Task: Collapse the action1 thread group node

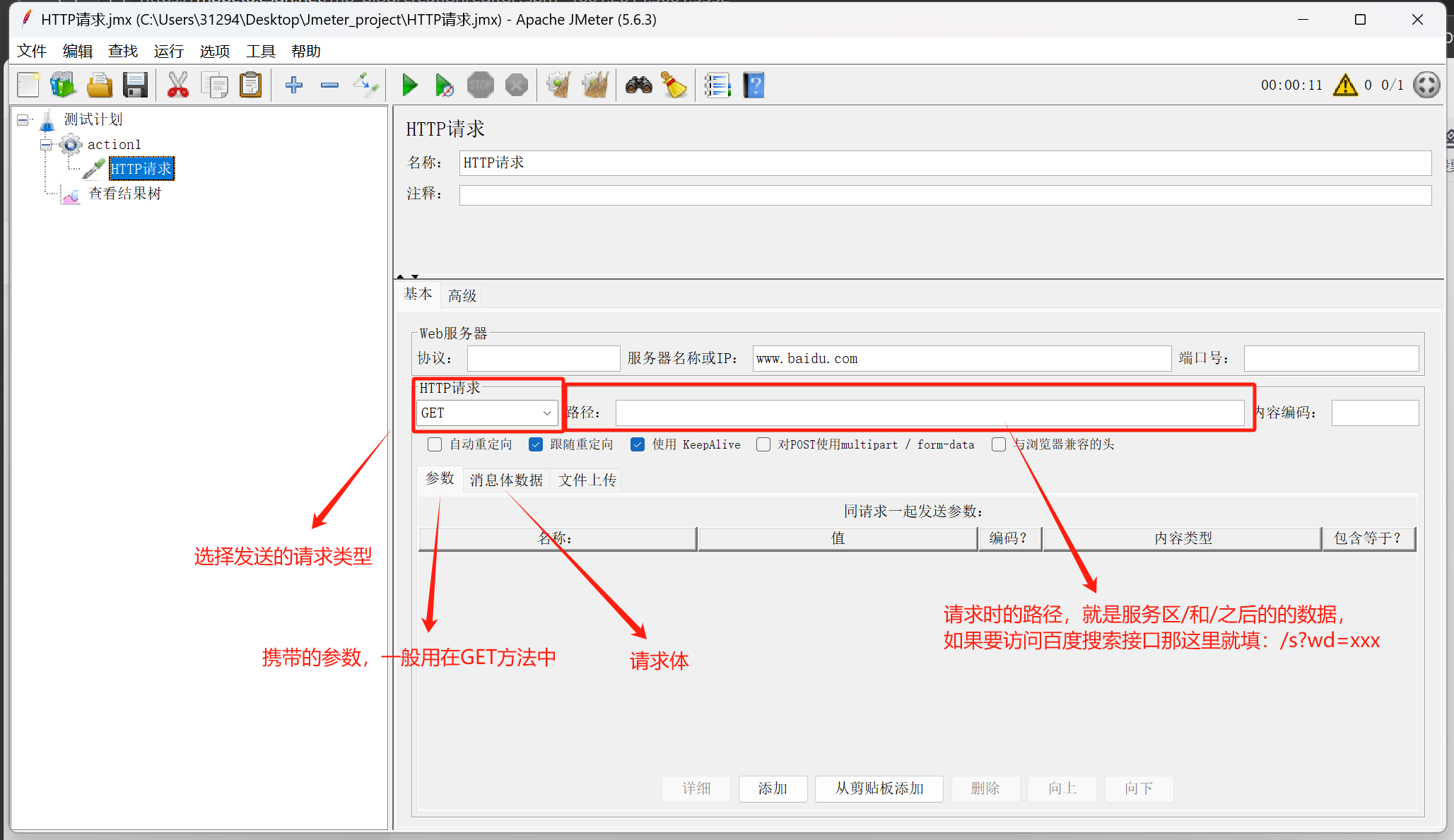Action: pyautogui.click(x=46, y=145)
